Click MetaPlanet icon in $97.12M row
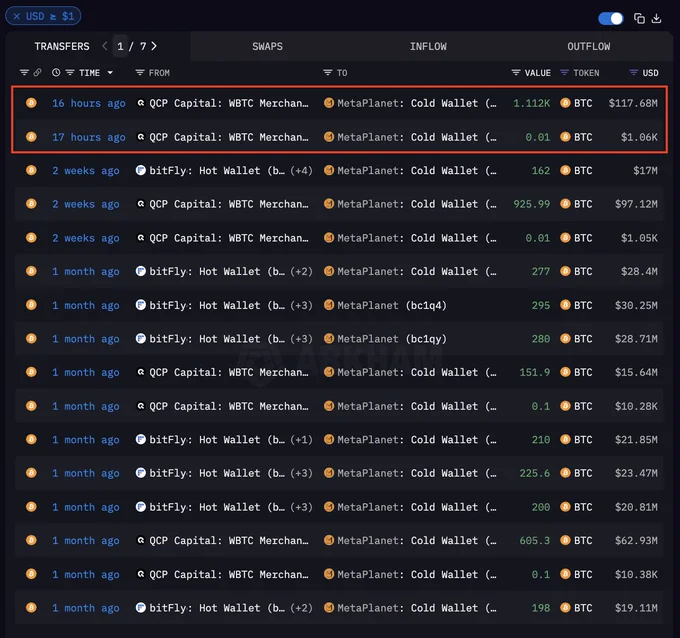Viewport: 680px width, 638px height. click(329, 203)
